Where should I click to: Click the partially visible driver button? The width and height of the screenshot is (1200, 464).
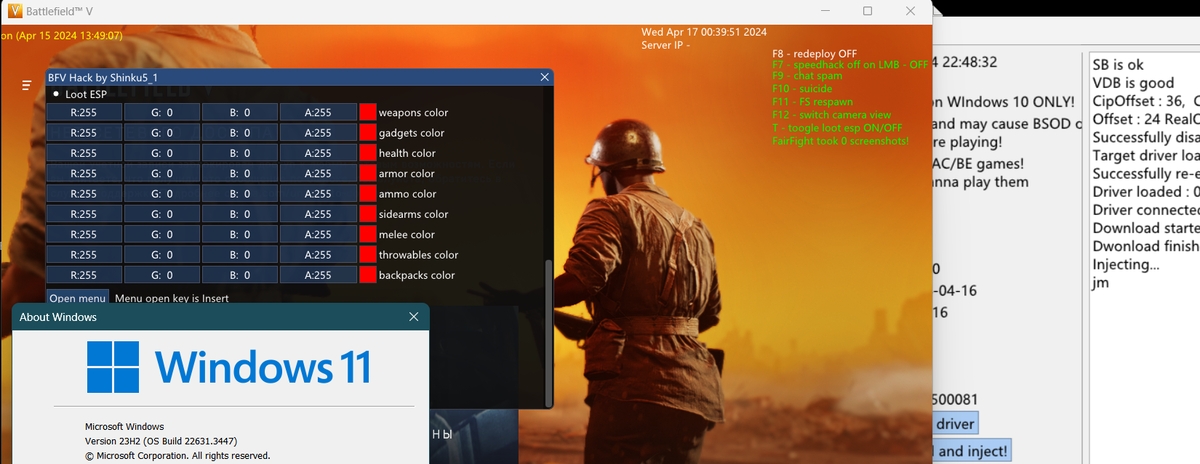pyautogui.click(x=953, y=424)
